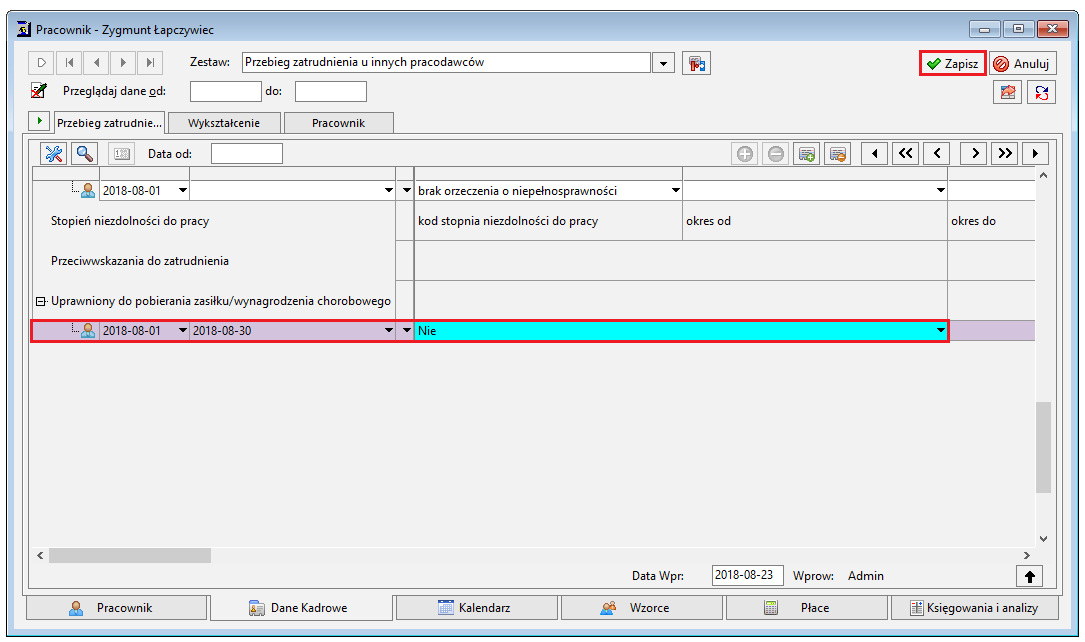Open the bottom Pracownik tab

(x=116, y=608)
